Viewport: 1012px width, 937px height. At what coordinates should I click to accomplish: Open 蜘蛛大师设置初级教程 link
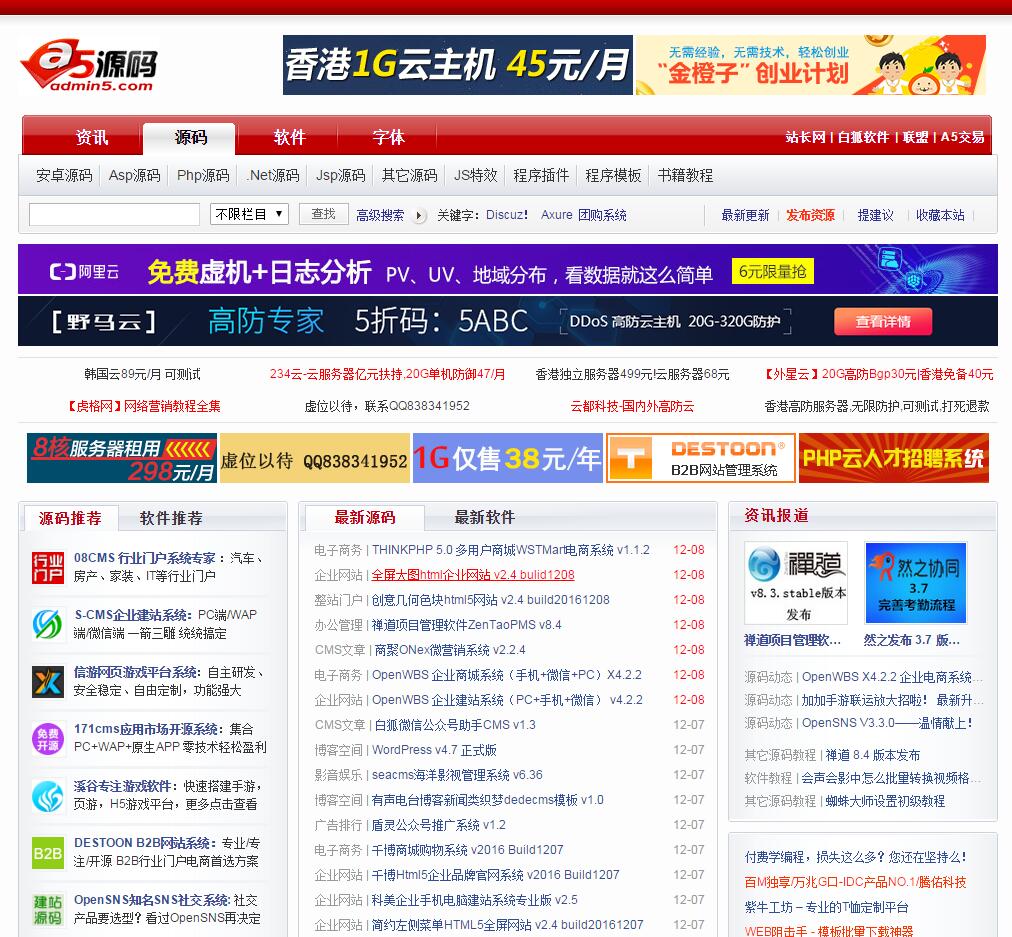click(x=885, y=801)
